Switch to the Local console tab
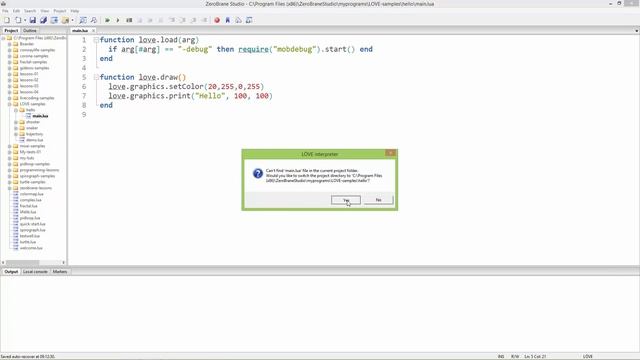Viewport: 640px width, 360px height. click(35, 271)
